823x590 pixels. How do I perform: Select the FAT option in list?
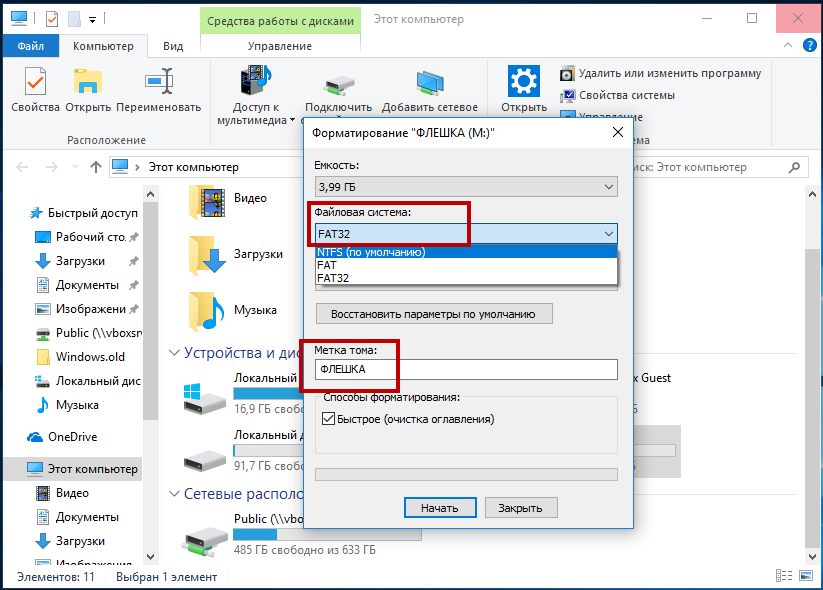pyautogui.click(x=466, y=265)
